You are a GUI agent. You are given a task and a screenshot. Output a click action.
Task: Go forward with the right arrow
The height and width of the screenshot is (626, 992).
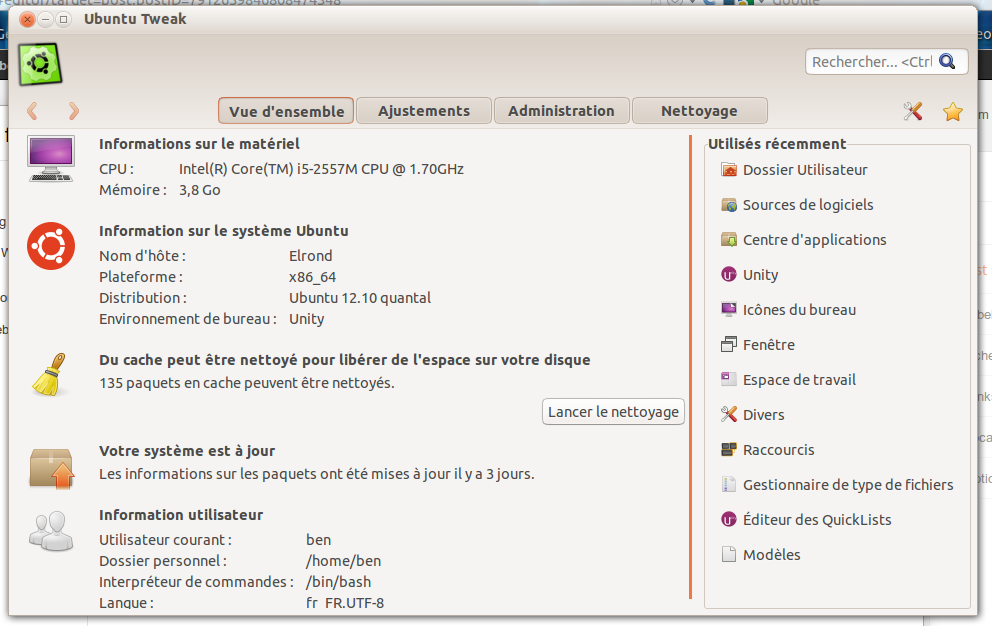point(73,111)
